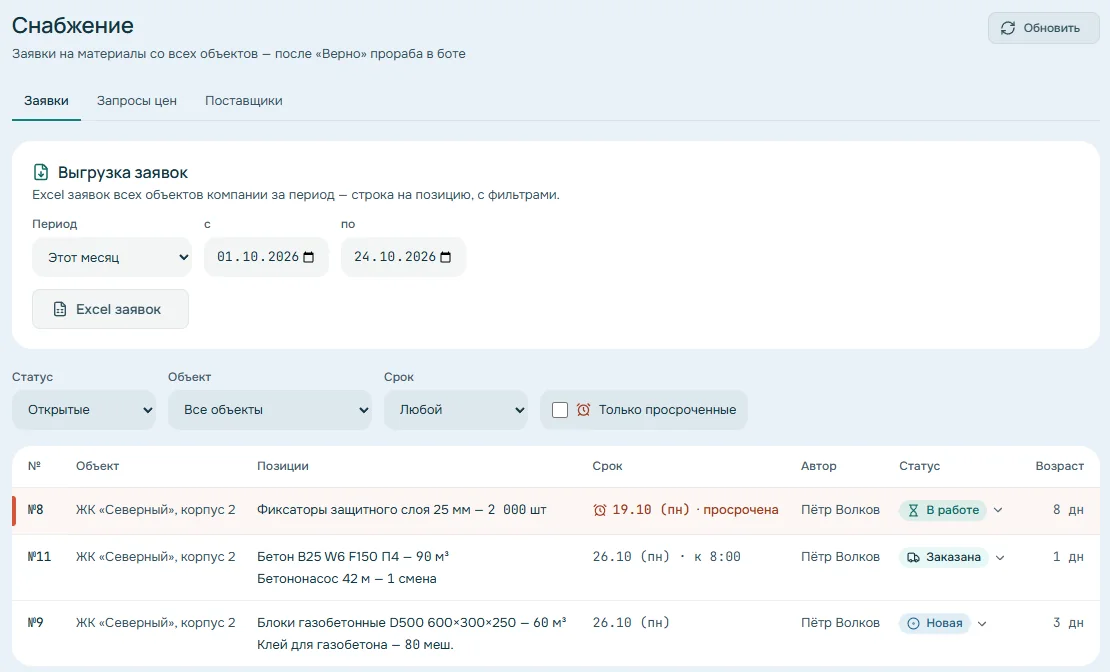Click the Клей для газобетона position line
The height and width of the screenshot is (672, 1110).
click(x=355, y=645)
